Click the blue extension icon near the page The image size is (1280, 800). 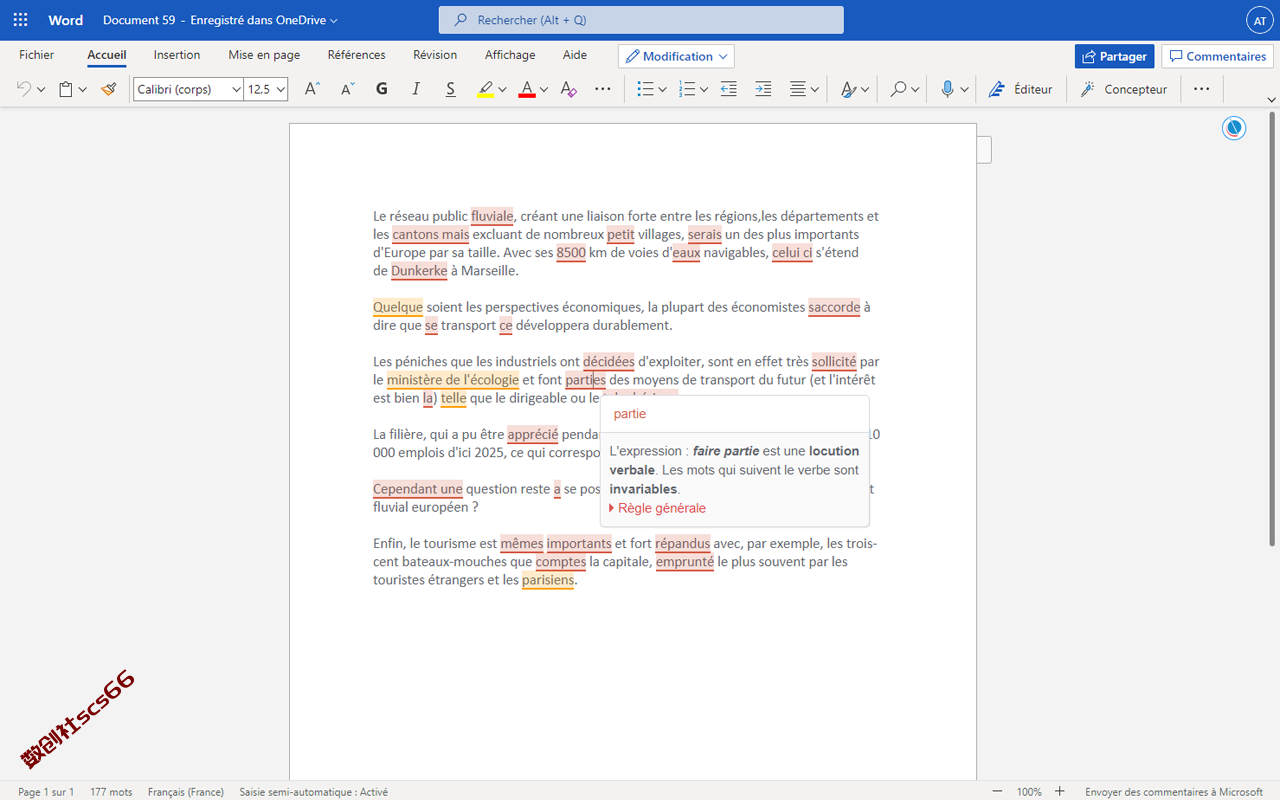point(1234,128)
